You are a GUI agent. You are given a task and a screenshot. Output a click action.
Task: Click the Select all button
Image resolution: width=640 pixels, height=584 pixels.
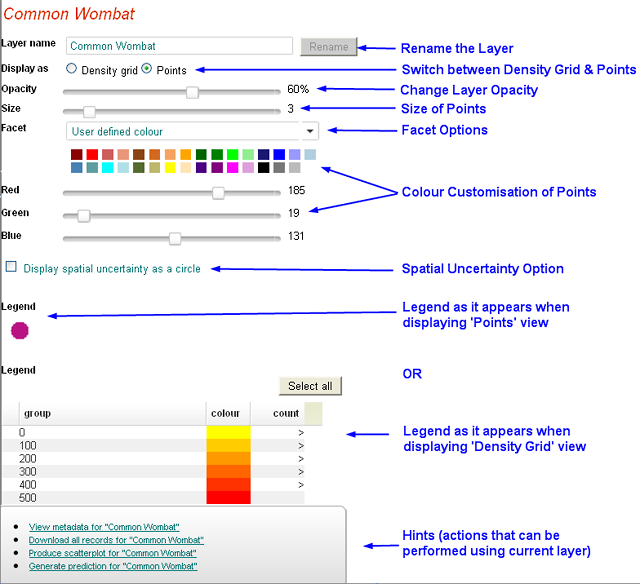point(310,386)
